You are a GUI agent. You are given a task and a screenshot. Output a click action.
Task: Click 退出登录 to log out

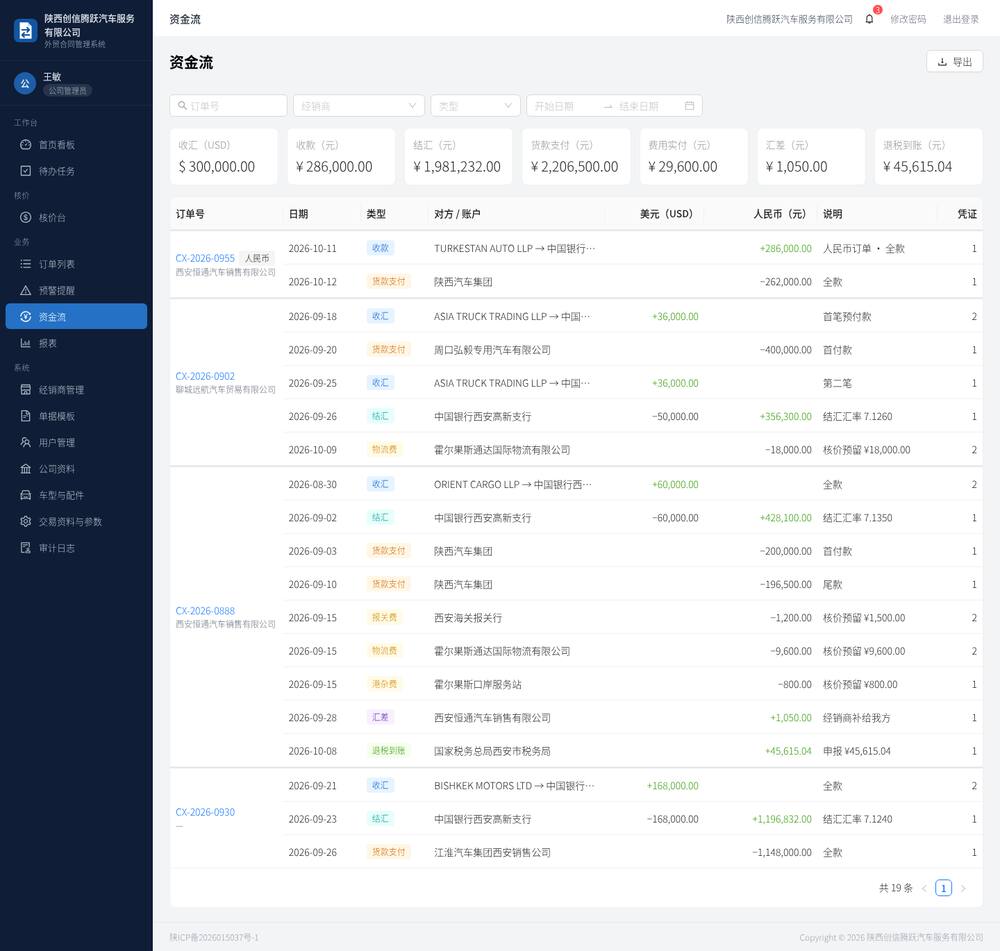(x=961, y=19)
